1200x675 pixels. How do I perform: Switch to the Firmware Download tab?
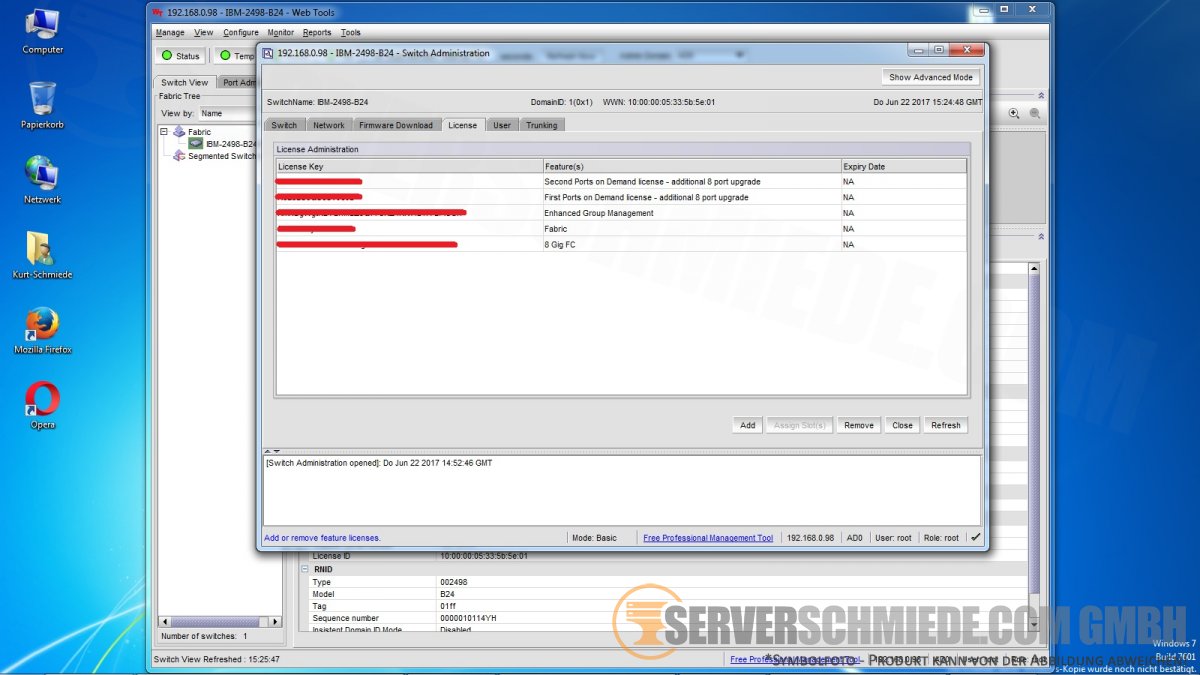click(396, 125)
